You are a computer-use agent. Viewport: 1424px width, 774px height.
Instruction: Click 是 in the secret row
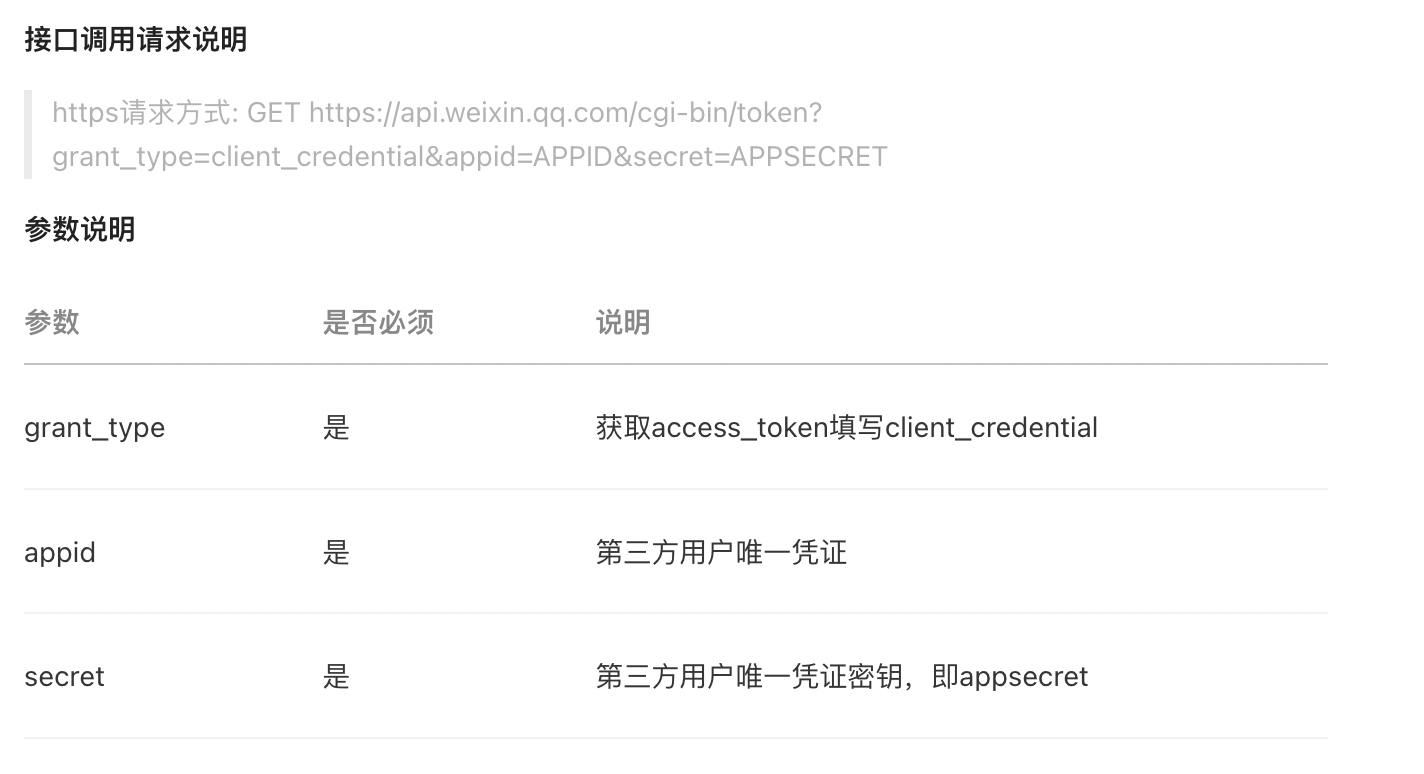tap(336, 677)
